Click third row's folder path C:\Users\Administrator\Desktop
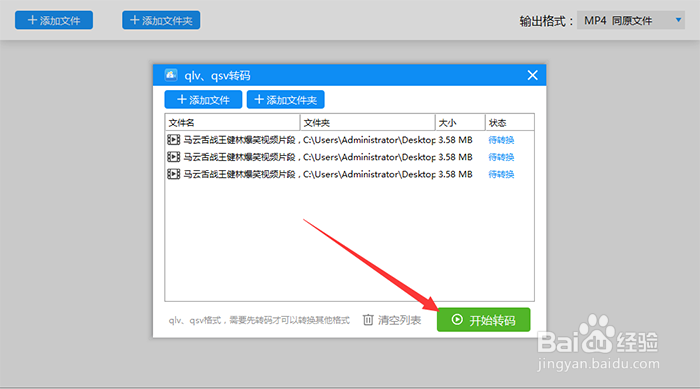Image resolution: width=700 pixels, height=389 pixels. (x=369, y=174)
